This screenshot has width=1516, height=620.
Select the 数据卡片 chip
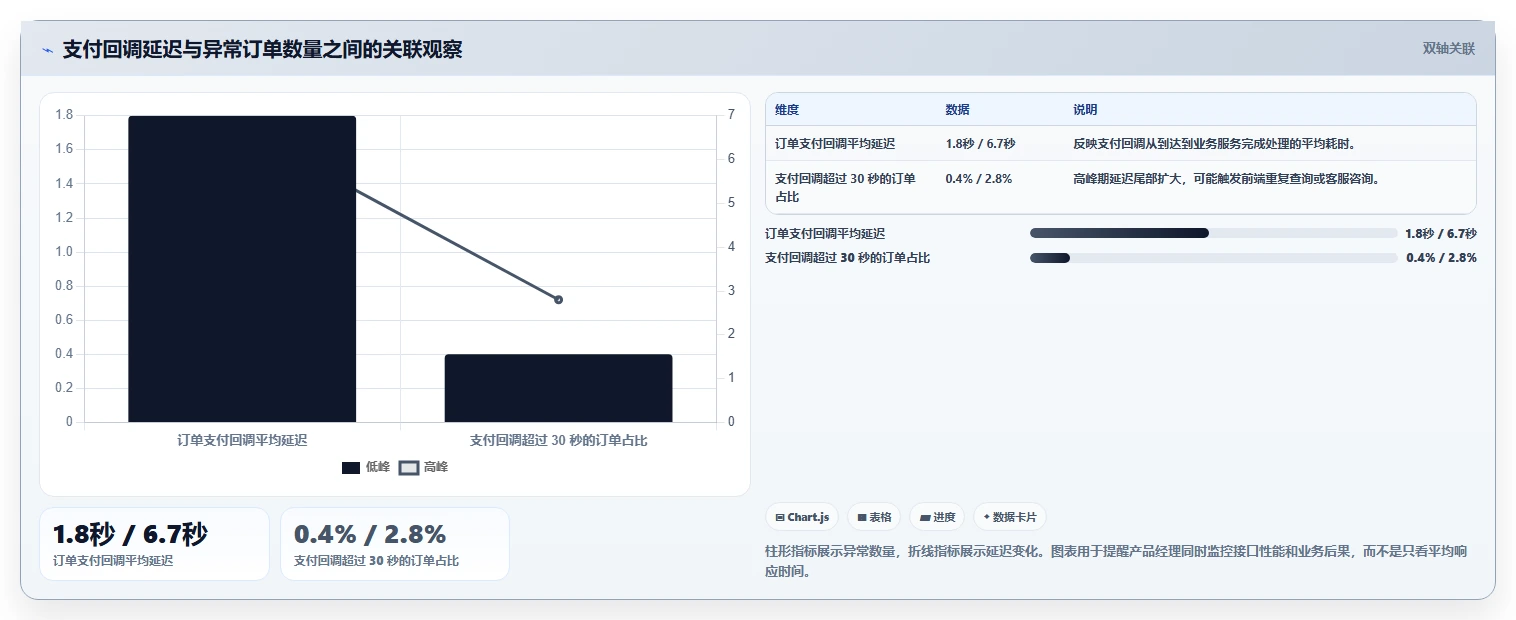[x=1010, y=517]
